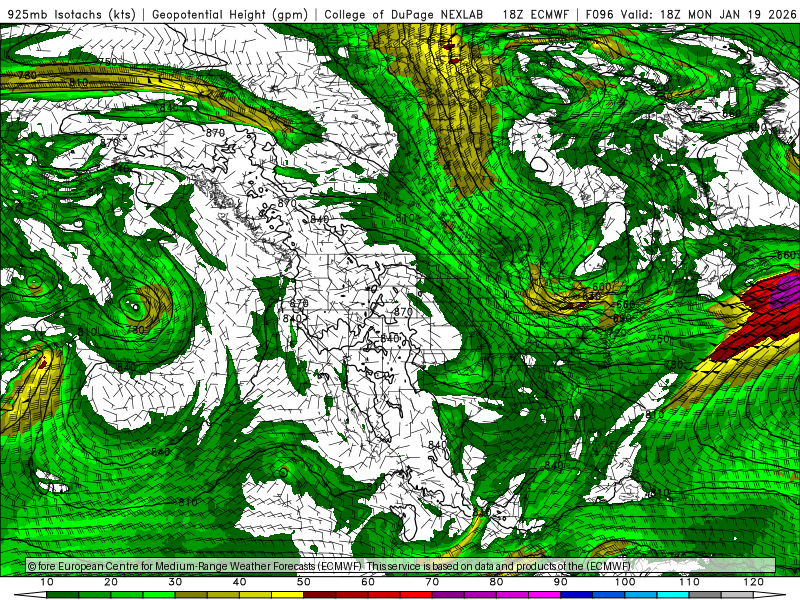
Task: Click the "College of DuPage NEXLAB" header text
Action: coord(404,14)
